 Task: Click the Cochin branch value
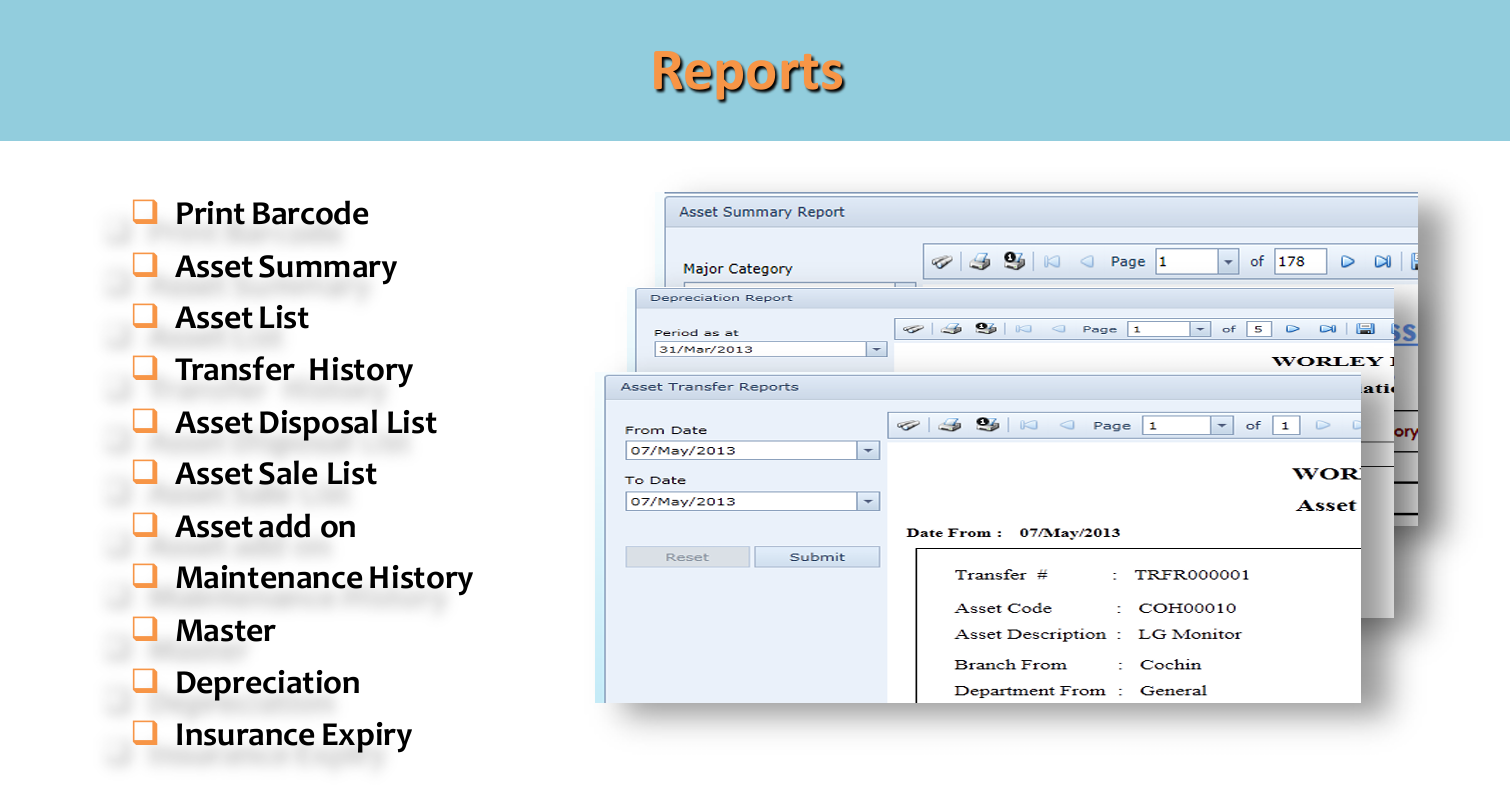(x=1170, y=664)
